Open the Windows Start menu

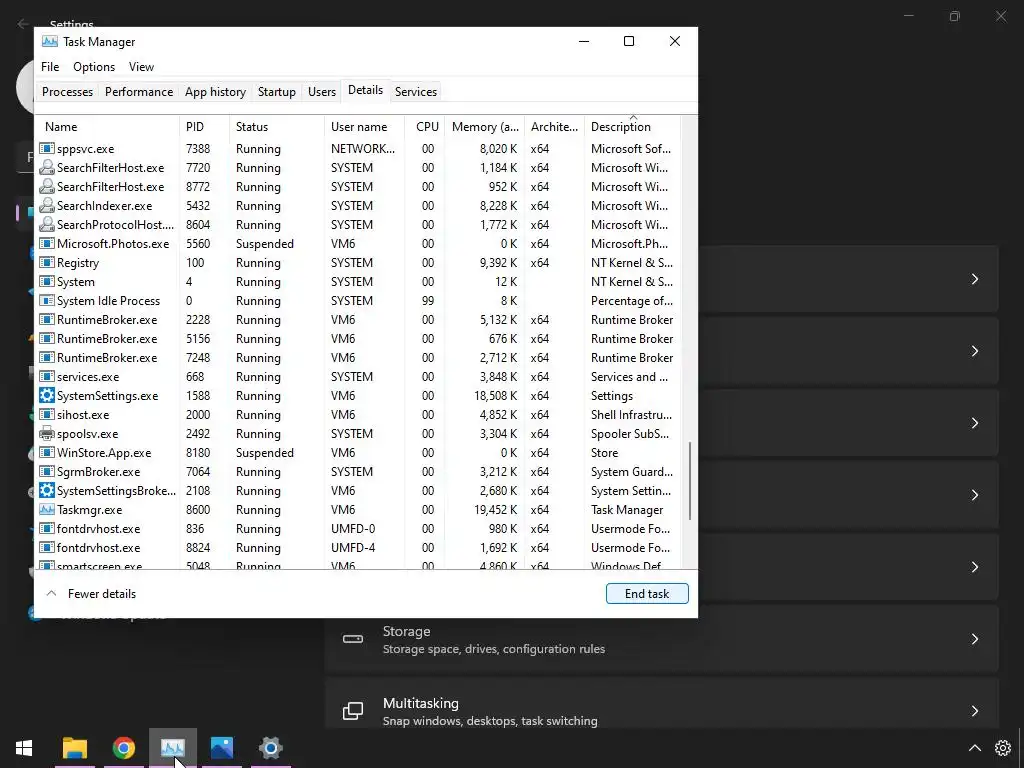pyautogui.click(x=24, y=748)
